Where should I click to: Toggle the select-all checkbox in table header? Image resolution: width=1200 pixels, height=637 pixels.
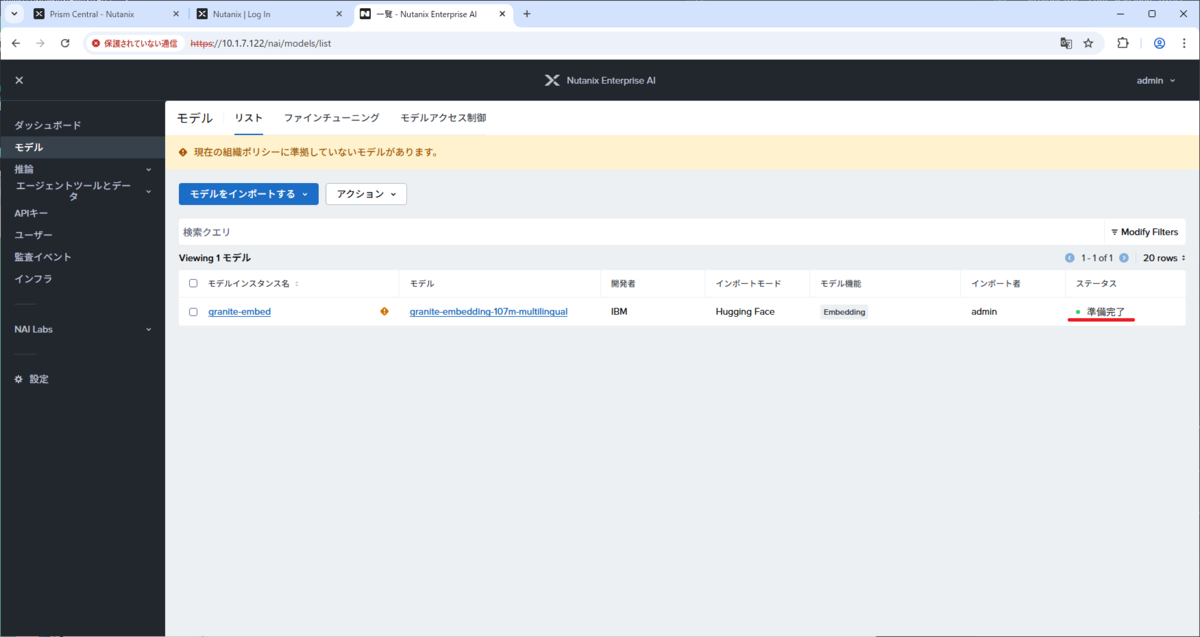click(x=193, y=284)
